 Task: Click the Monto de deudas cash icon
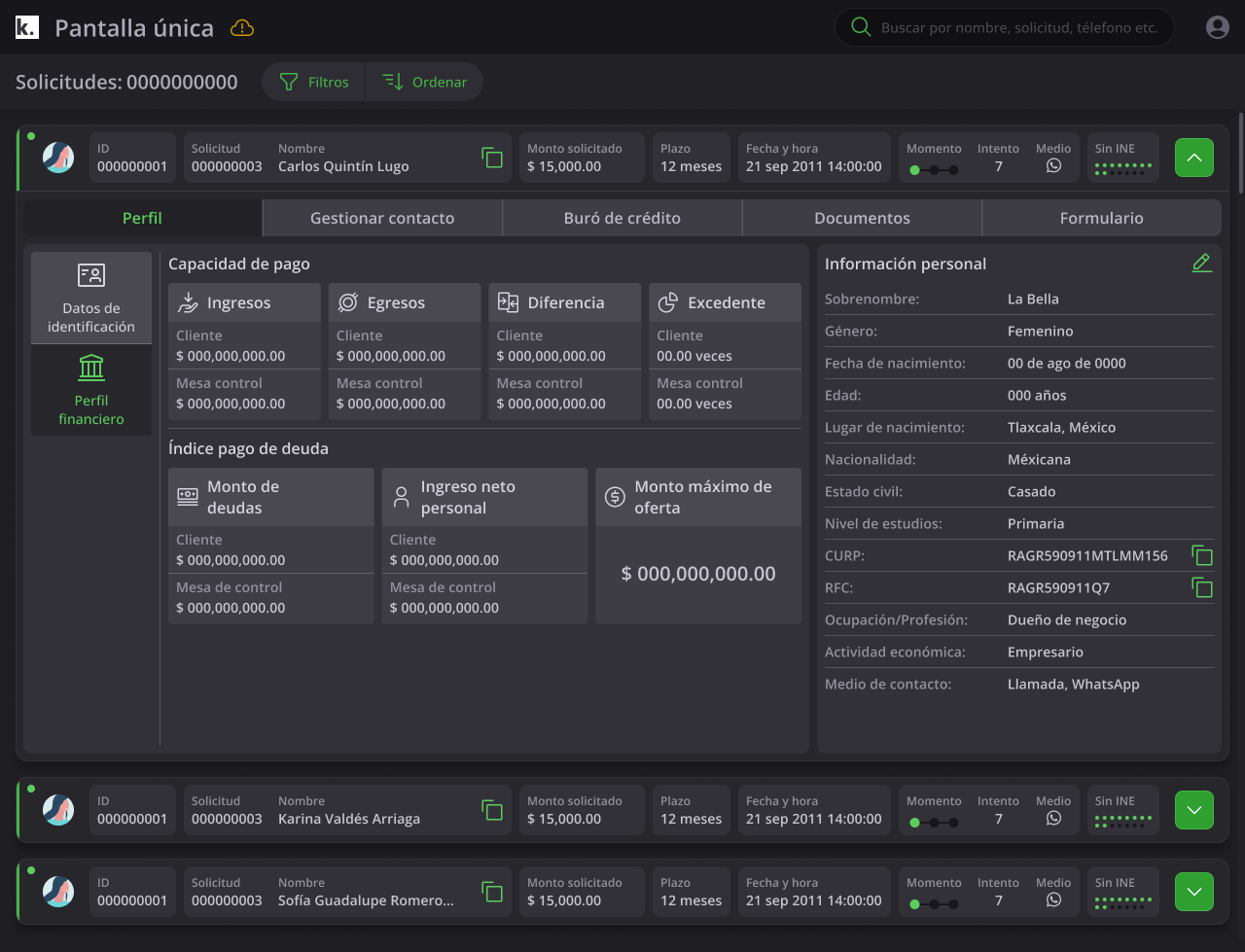(188, 497)
